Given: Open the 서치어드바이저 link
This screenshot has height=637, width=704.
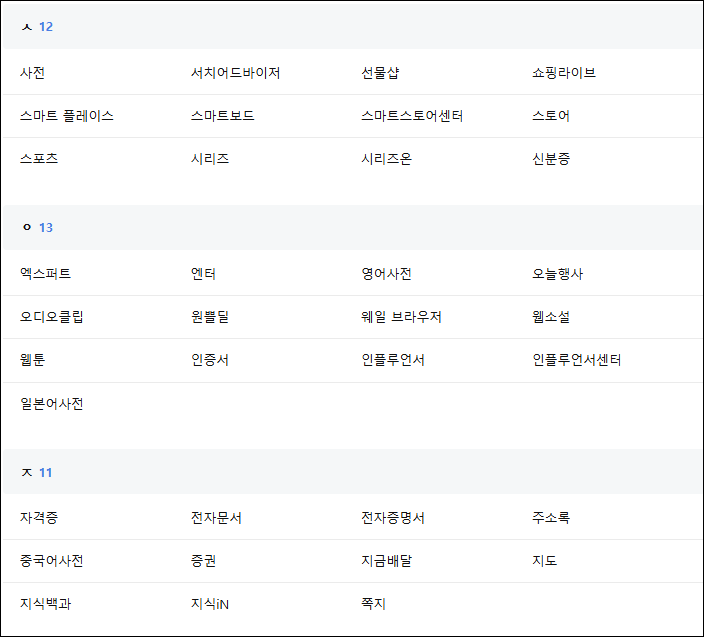Looking at the screenshot, I should pyautogui.click(x=235, y=73).
